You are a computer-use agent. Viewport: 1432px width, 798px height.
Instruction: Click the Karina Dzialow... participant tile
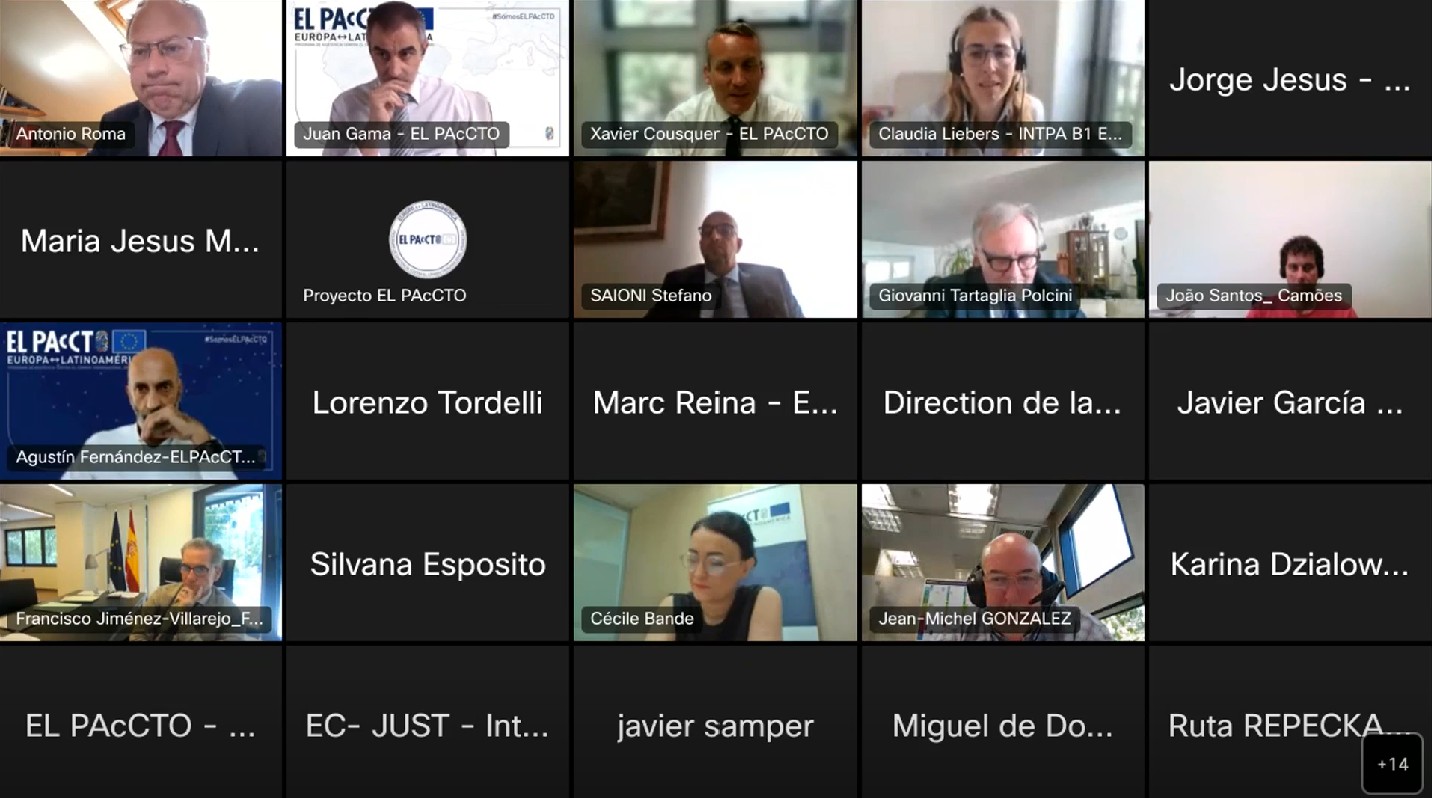[1290, 563]
